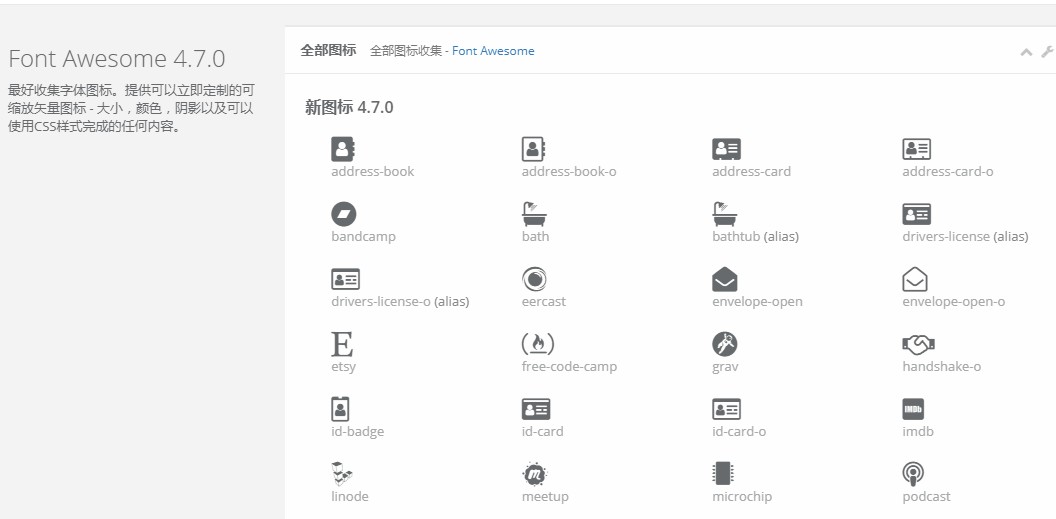Click the id-card-o icon
This screenshot has width=1056, height=519.
(x=727, y=409)
